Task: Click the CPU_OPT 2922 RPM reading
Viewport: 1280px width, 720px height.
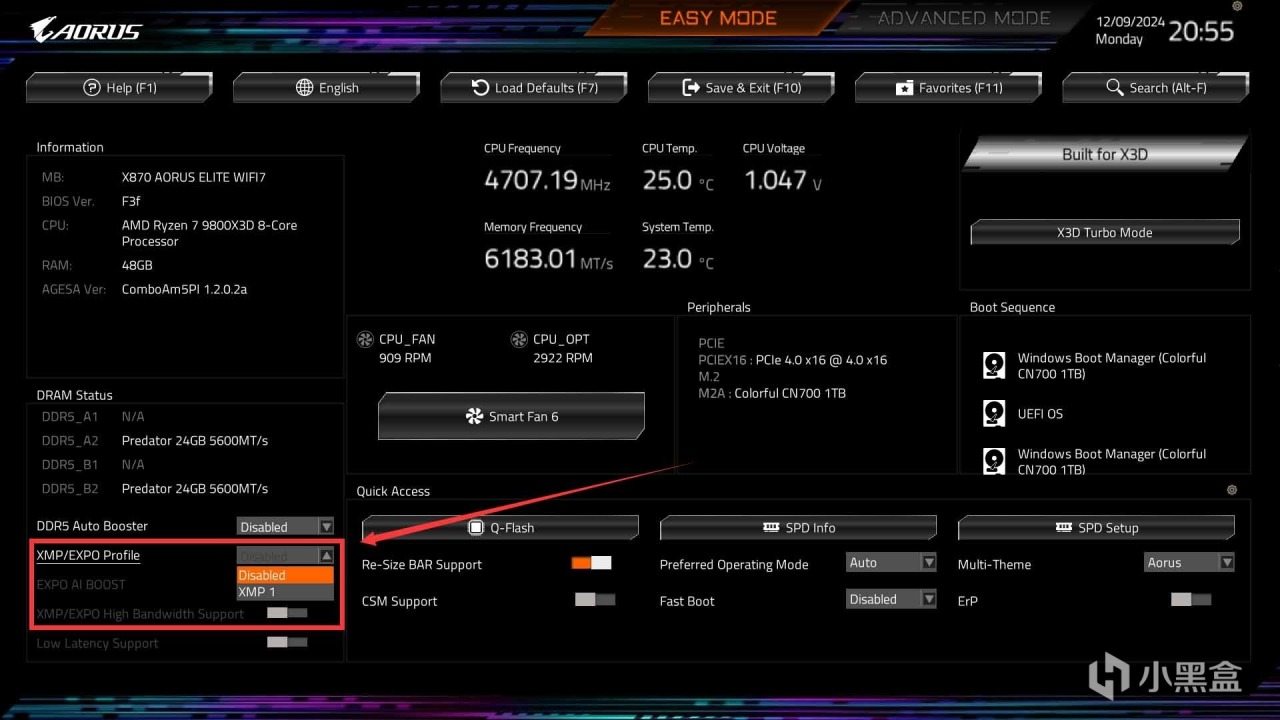Action: click(x=563, y=357)
